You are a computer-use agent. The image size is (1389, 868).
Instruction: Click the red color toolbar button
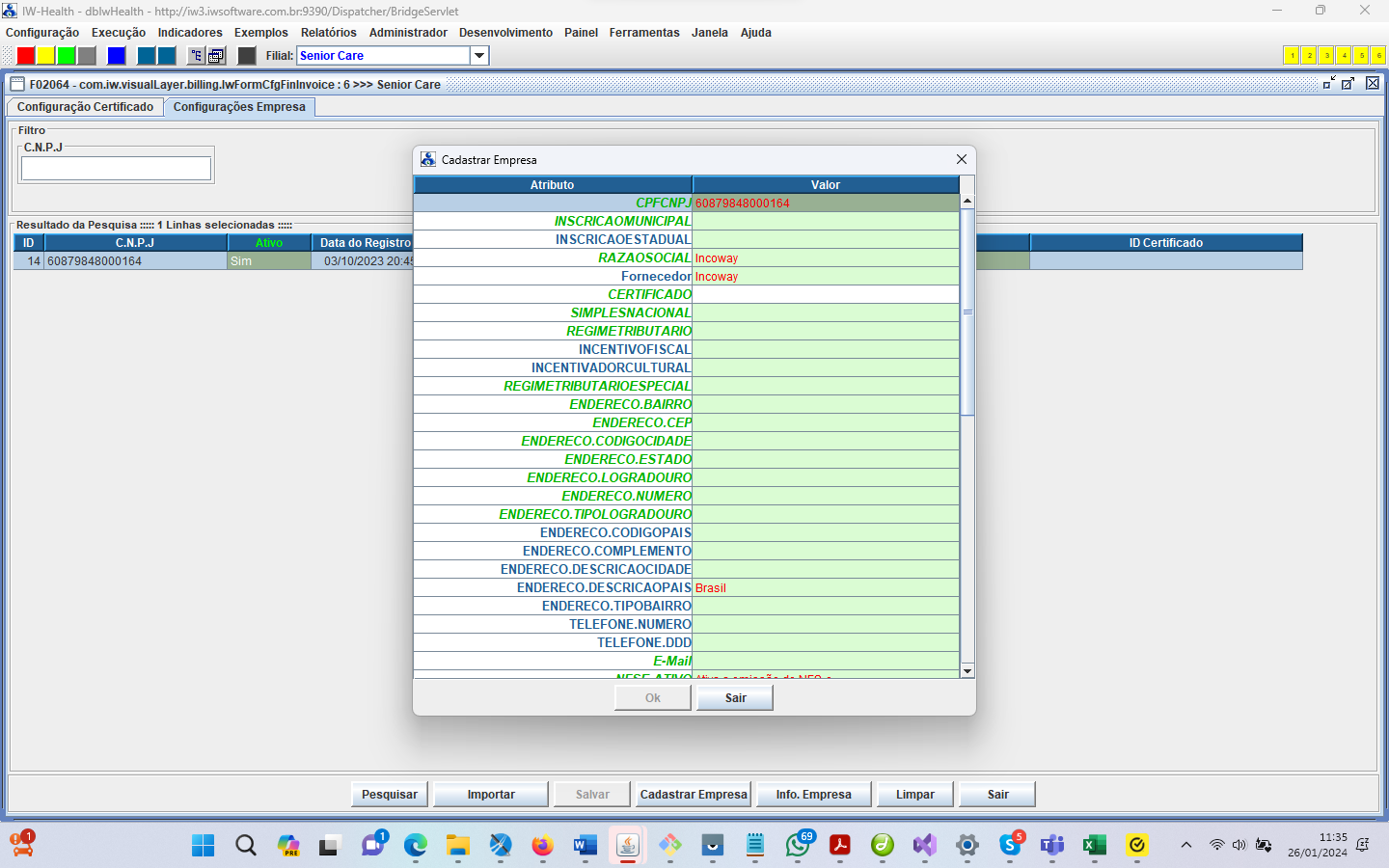coord(26,56)
